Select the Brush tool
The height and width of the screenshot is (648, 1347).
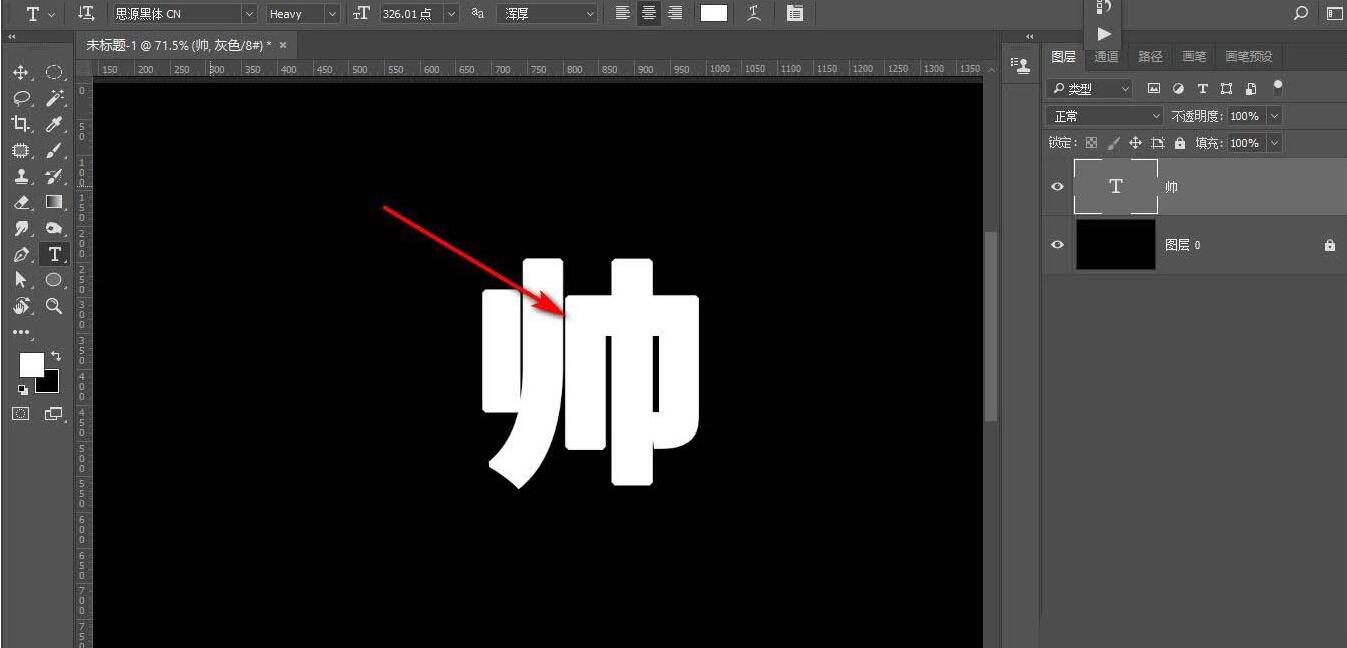(54, 150)
